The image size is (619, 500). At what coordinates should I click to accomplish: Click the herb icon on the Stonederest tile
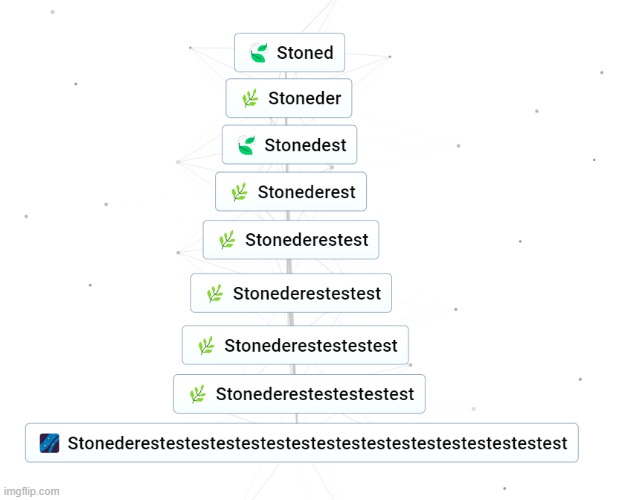click(239, 192)
